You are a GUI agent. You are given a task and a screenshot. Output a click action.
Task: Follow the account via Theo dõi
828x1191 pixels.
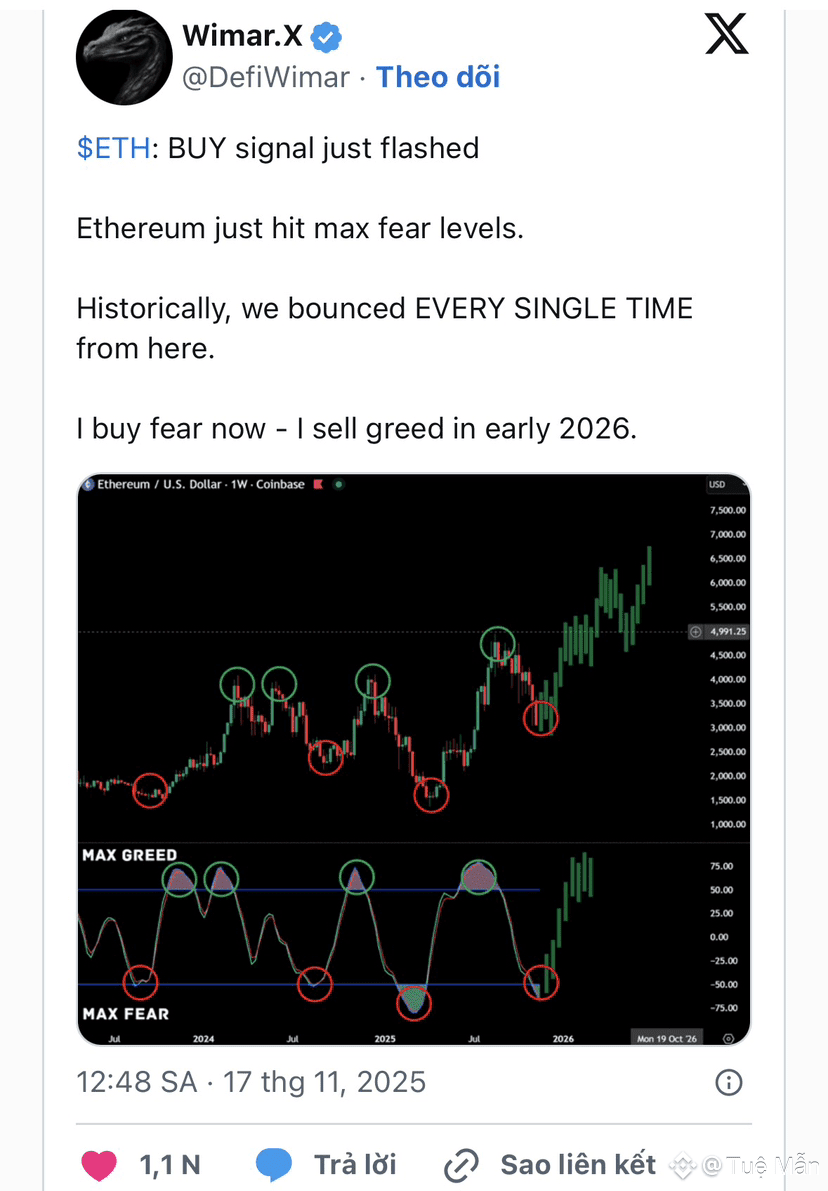point(438,77)
